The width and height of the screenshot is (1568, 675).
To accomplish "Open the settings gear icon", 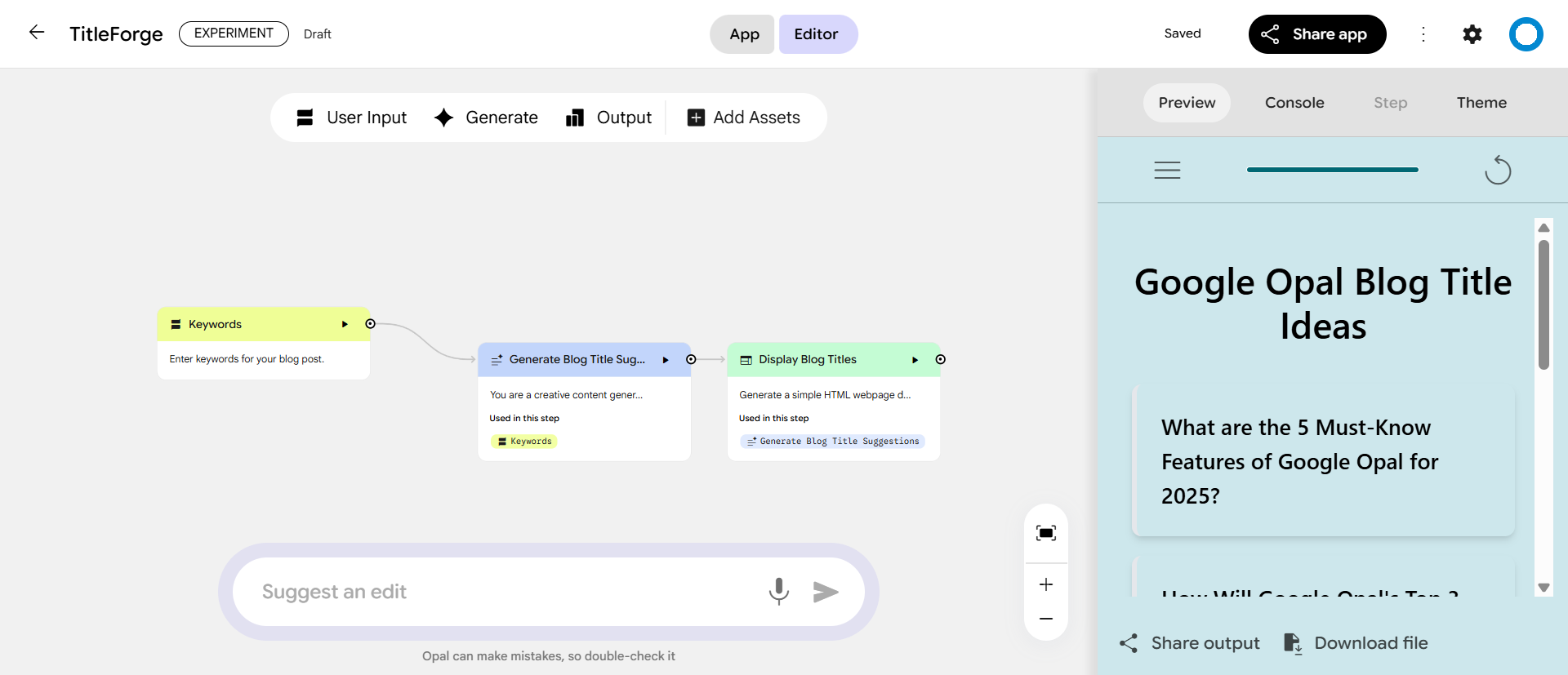I will 1472,34.
